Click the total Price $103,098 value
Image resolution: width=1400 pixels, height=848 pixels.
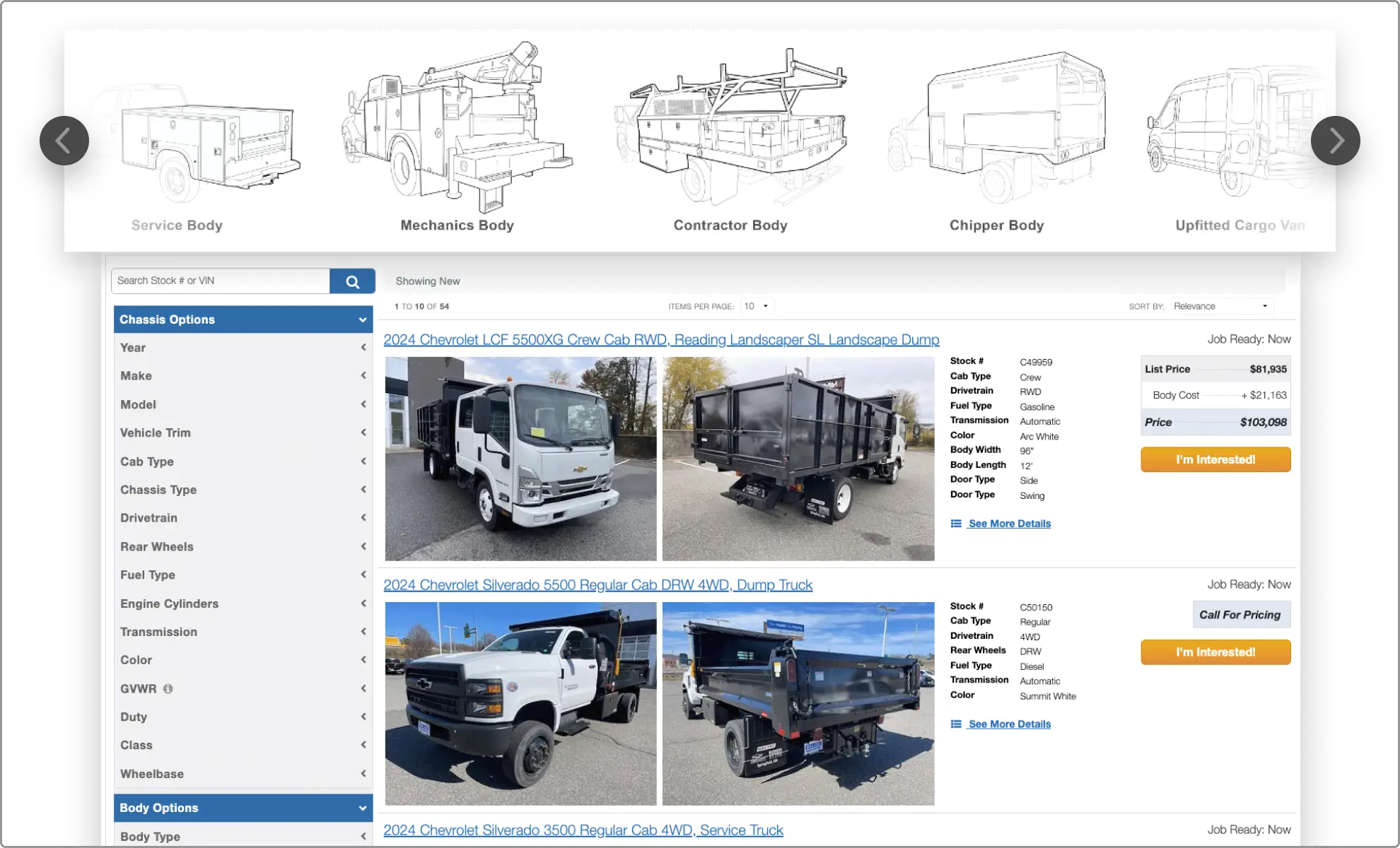click(x=1263, y=422)
